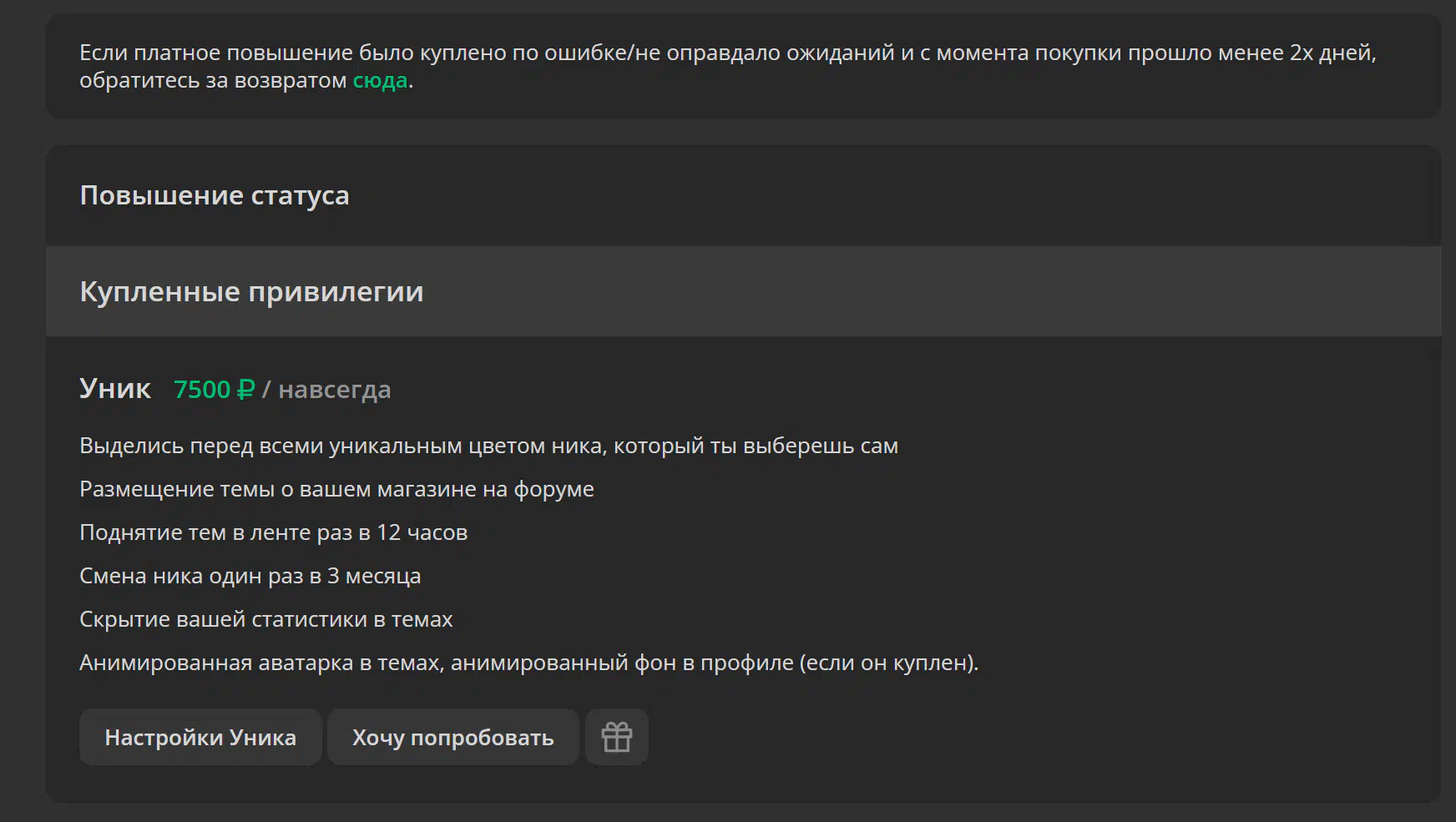Click Анимированная аватарка в темах text
The image size is (1456, 822).
[x=260, y=663]
